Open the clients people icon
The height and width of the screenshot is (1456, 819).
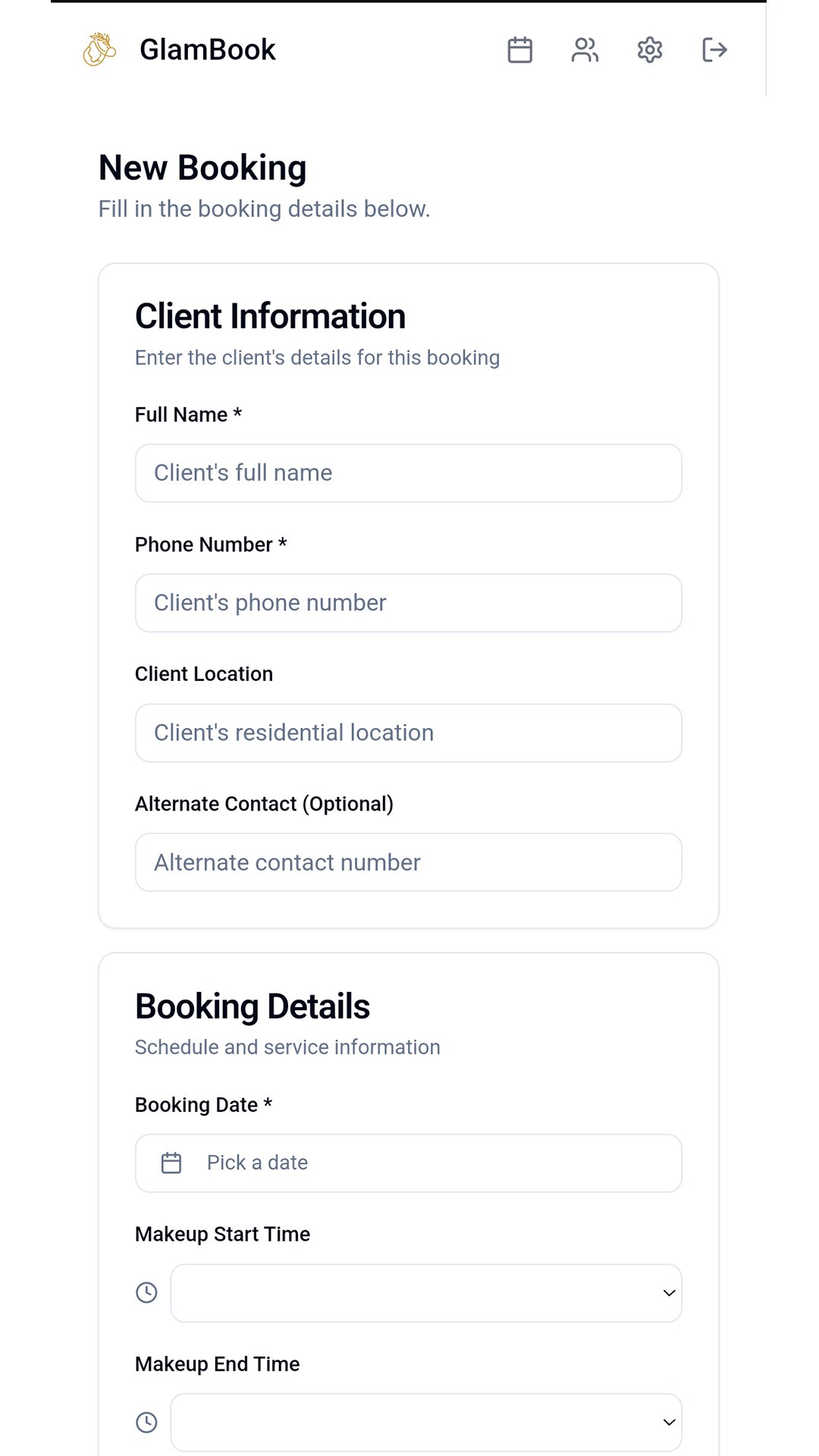585,50
